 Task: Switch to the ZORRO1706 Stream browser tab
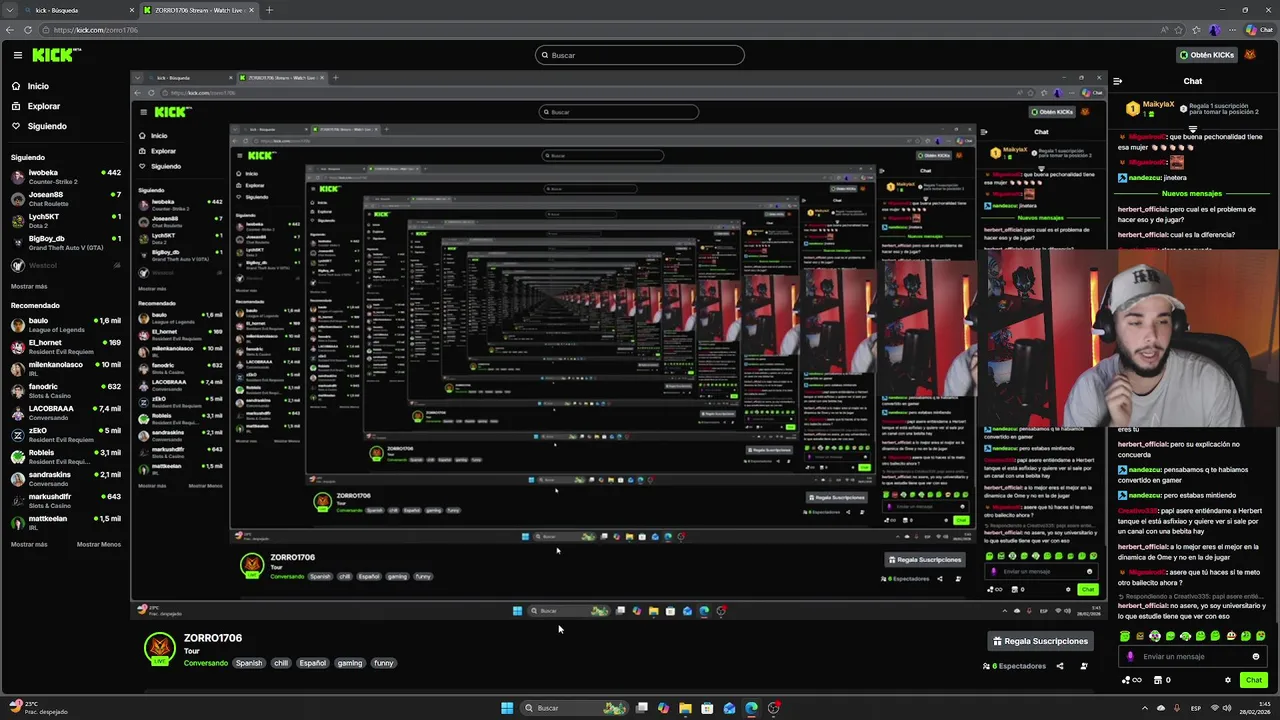(198, 10)
